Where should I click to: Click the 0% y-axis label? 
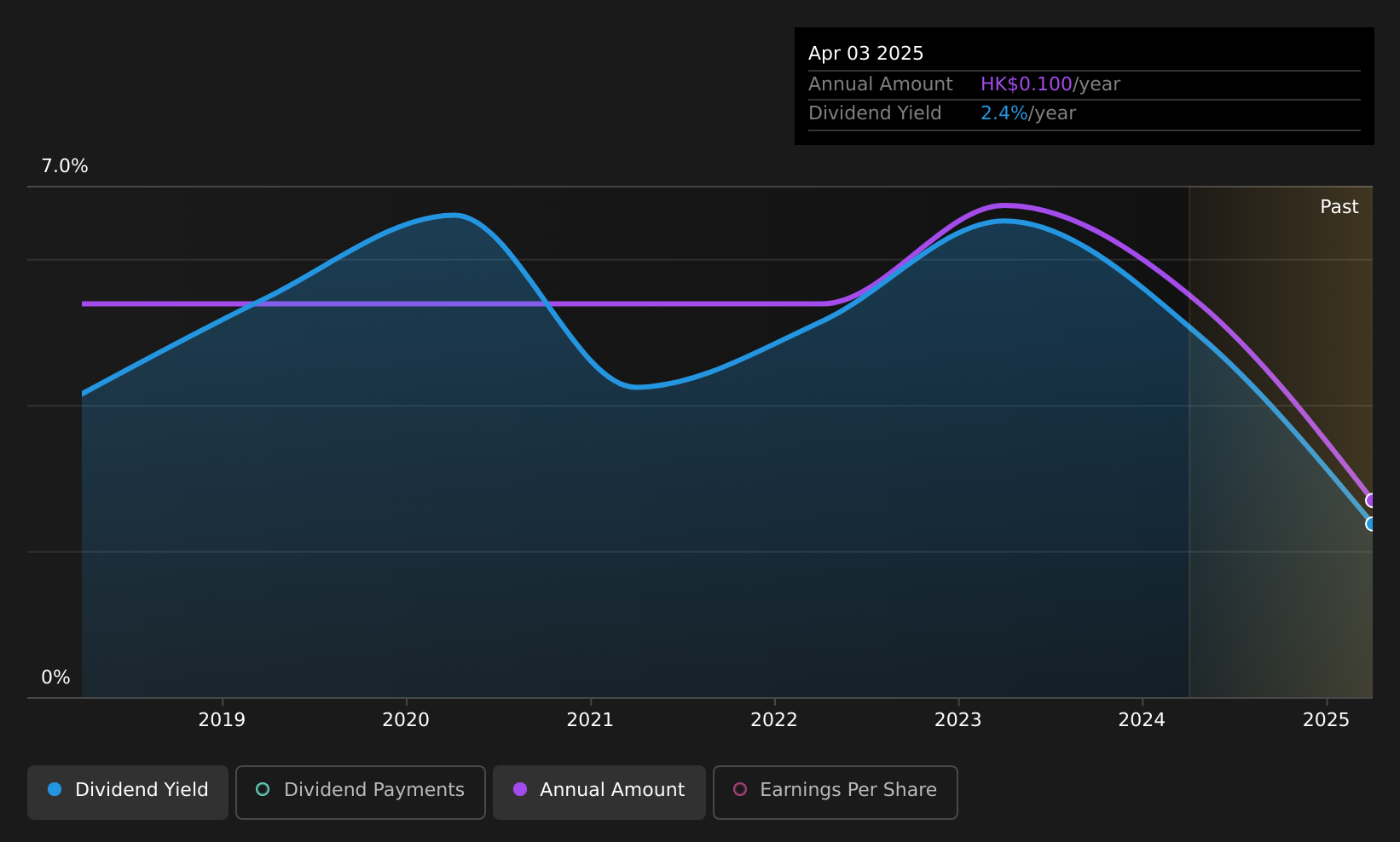[56, 678]
